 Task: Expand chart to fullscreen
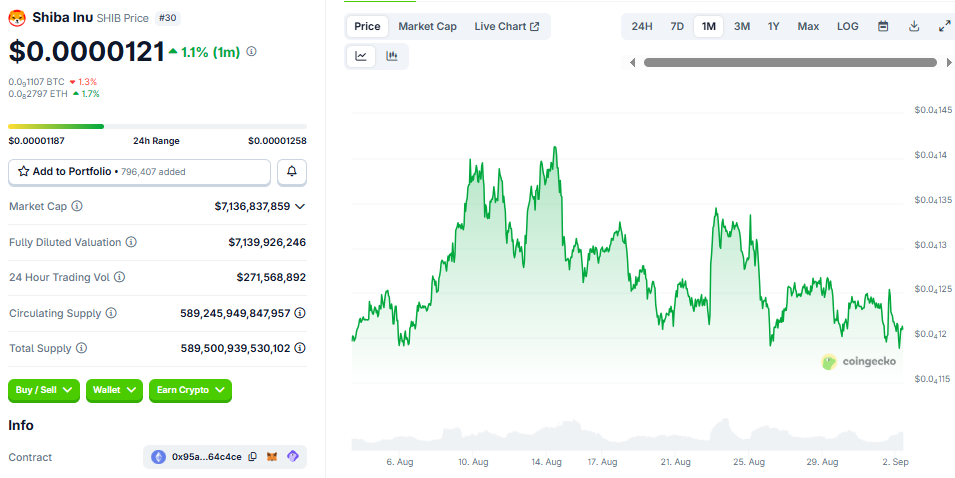[945, 26]
